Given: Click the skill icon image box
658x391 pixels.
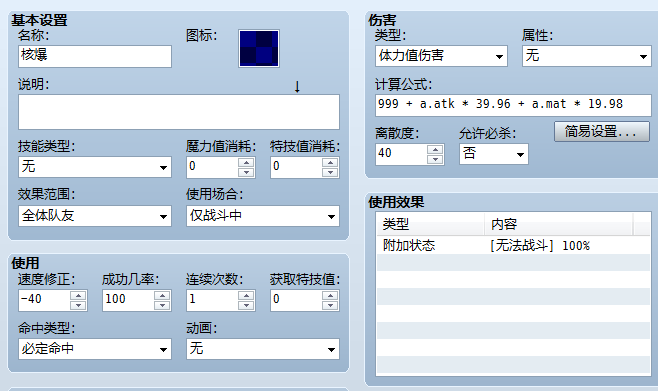Looking at the screenshot, I should [x=259, y=48].
